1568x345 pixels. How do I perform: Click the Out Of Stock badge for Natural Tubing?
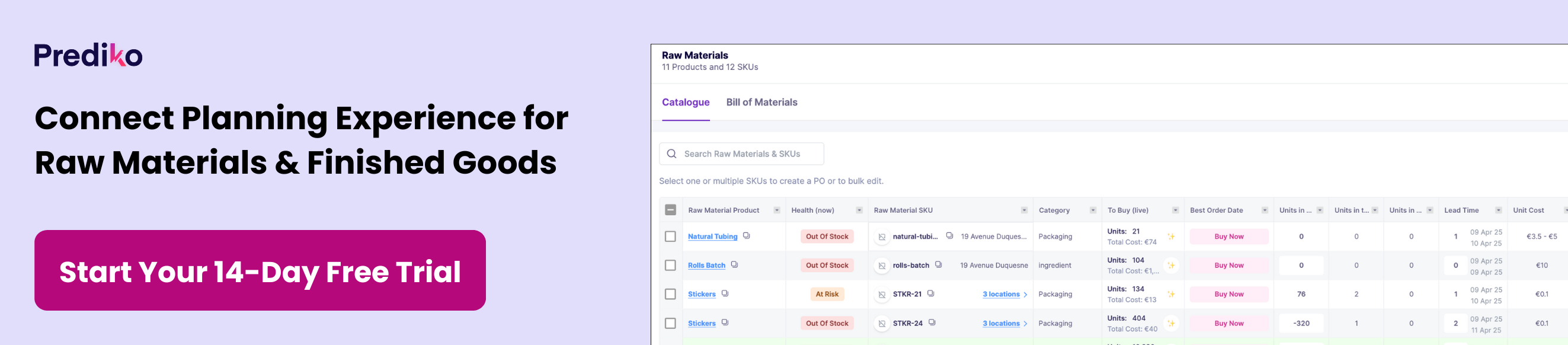point(827,237)
